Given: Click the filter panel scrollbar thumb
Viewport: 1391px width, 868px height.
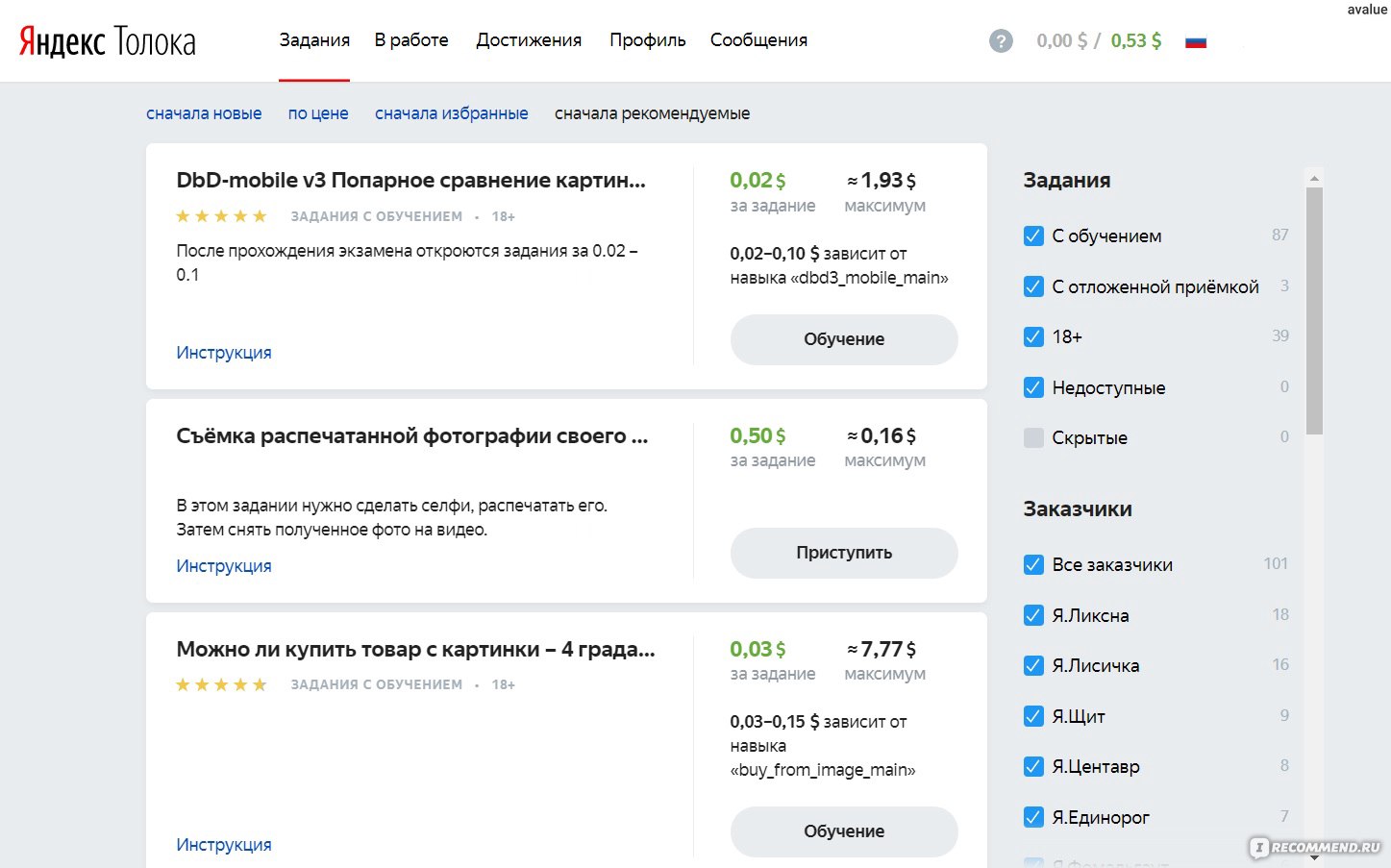Looking at the screenshot, I should [x=1314, y=310].
